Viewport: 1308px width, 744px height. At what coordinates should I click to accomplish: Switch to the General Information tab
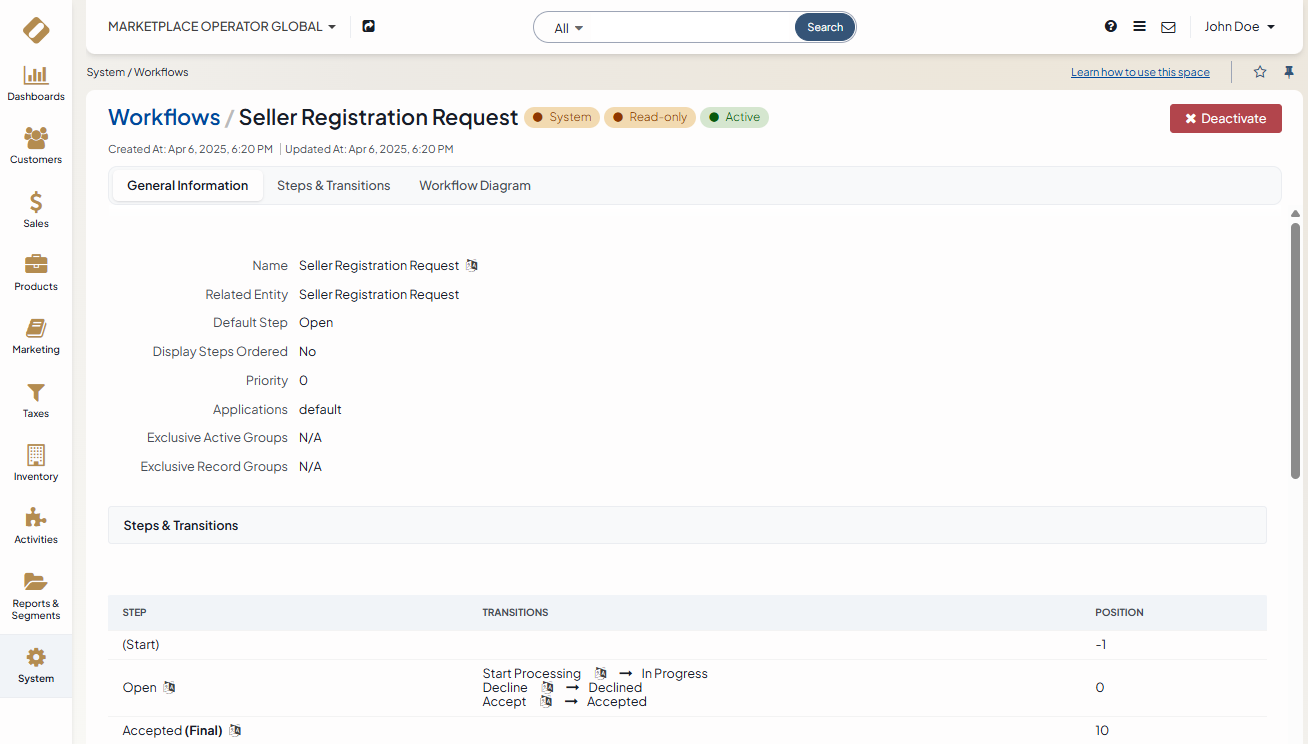click(x=188, y=186)
